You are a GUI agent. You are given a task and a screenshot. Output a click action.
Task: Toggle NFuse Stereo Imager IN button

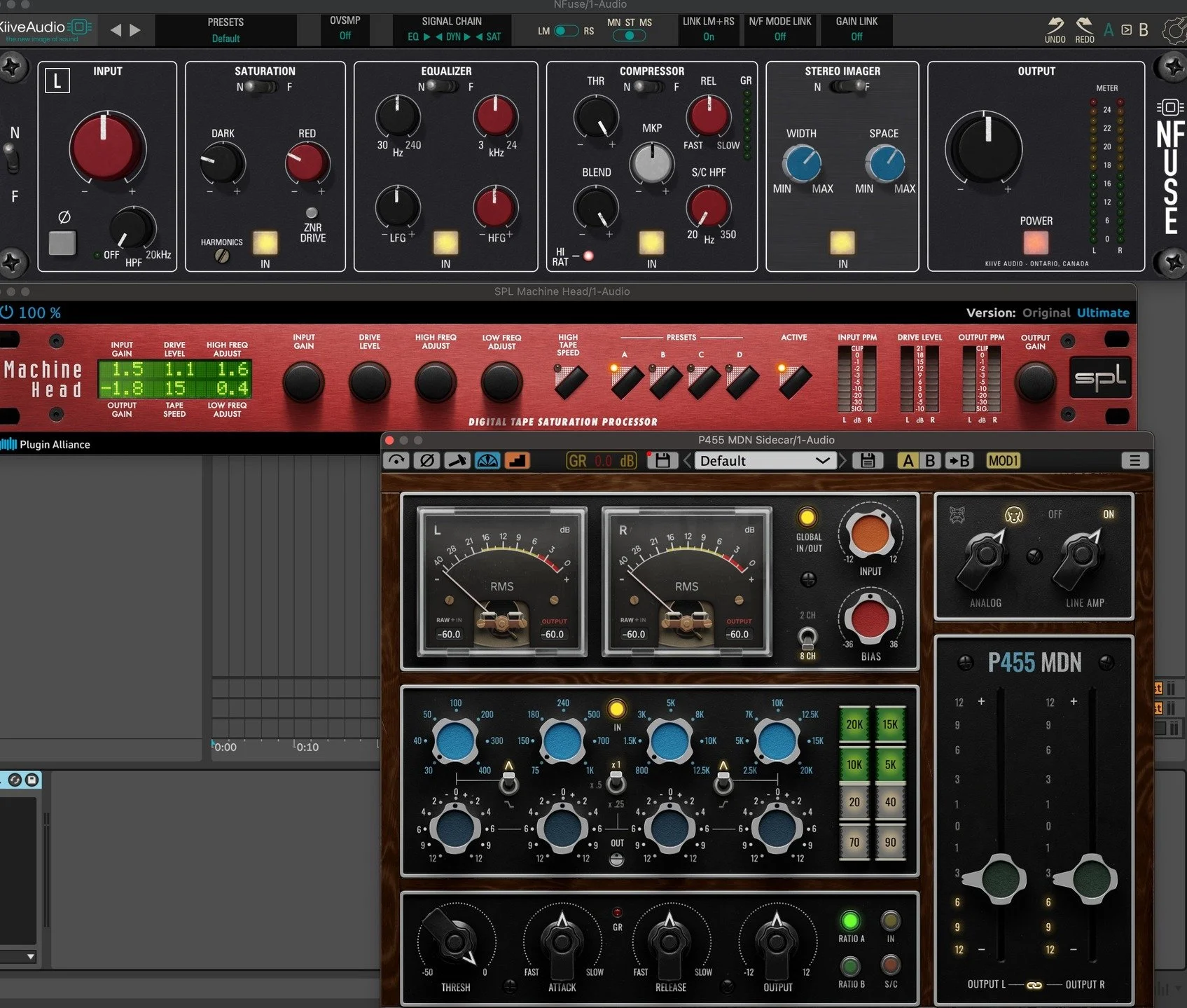(842, 242)
